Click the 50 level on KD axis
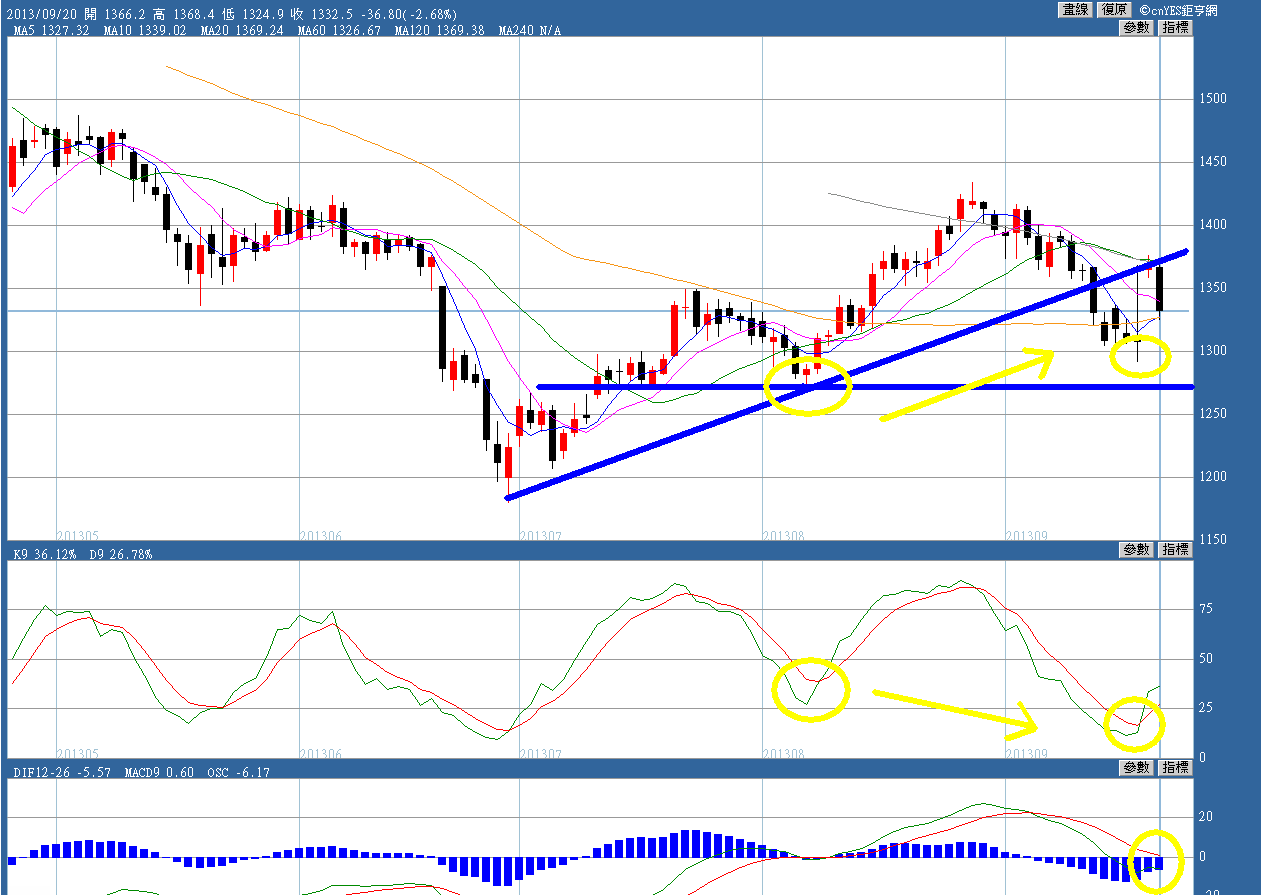The height and width of the screenshot is (895, 1262). coord(1205,659)
